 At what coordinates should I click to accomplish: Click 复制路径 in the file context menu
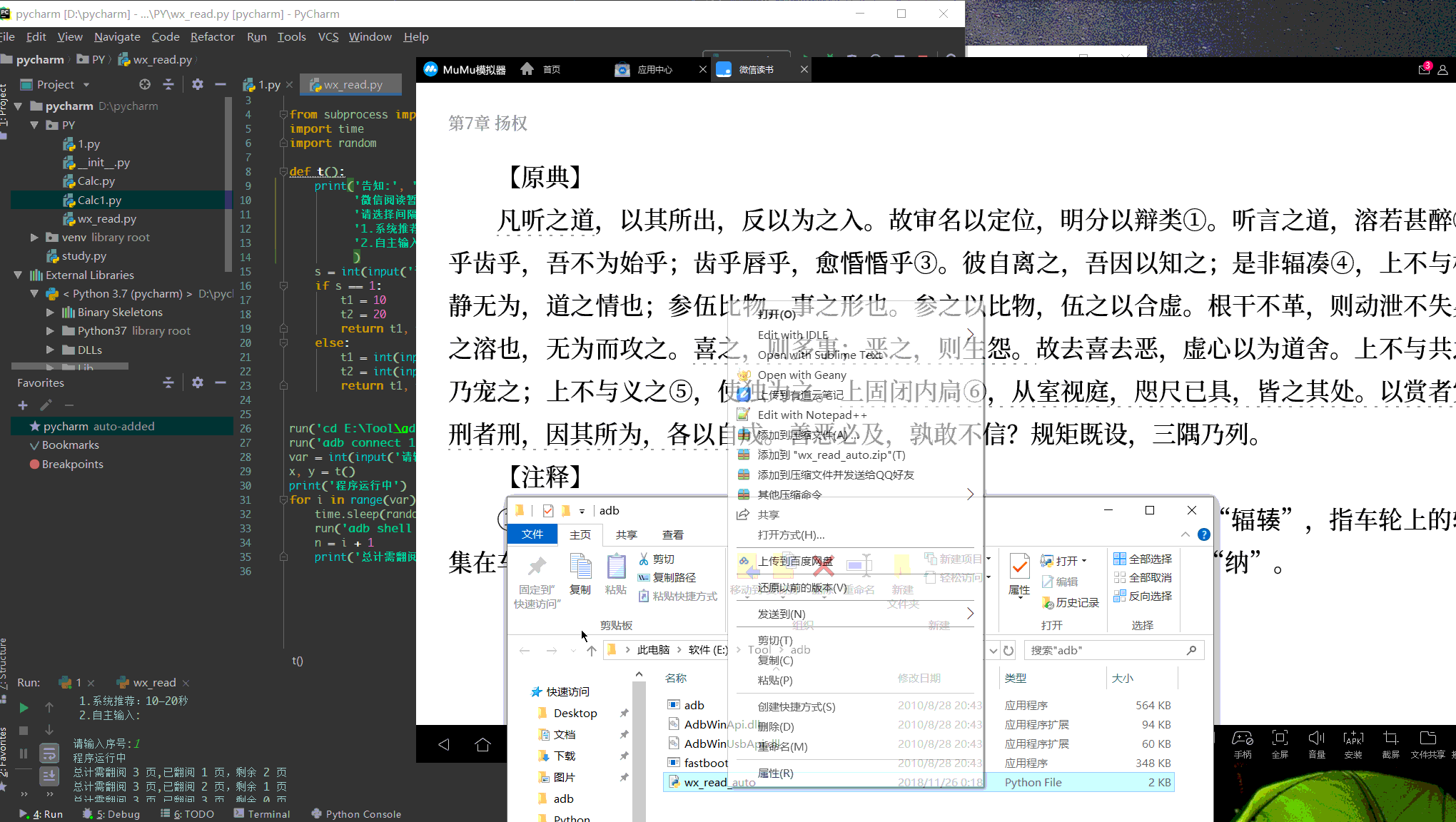click(x=672, y=577)
